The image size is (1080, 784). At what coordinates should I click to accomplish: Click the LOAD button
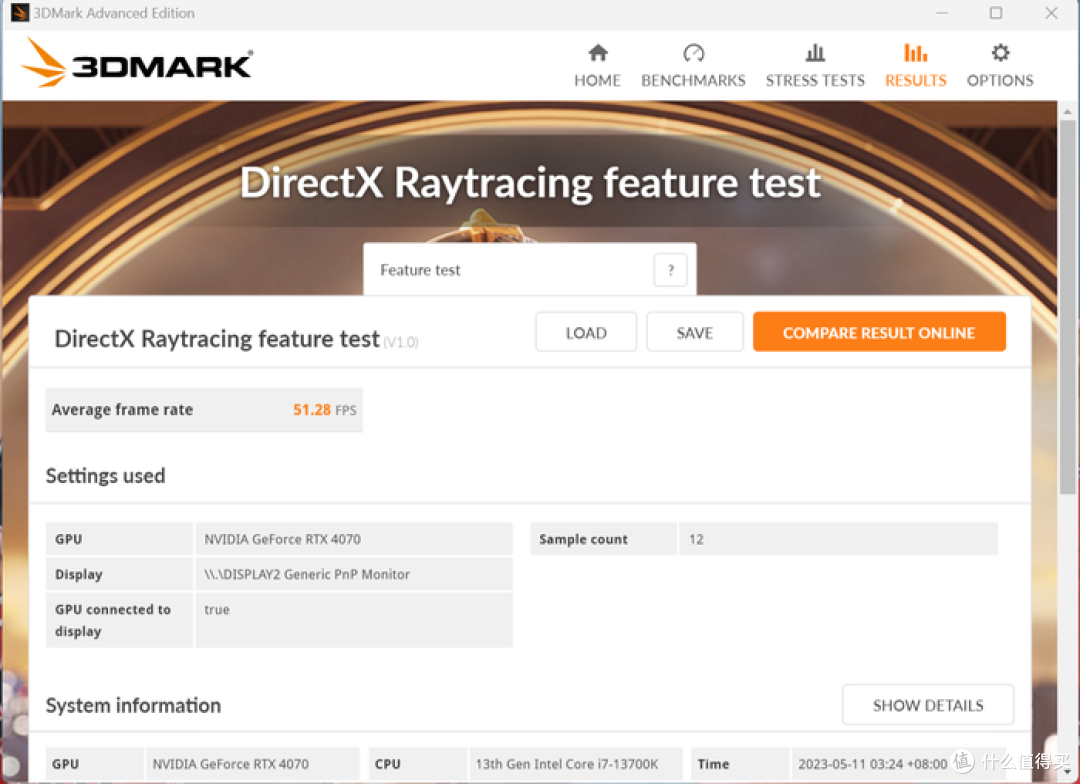tap(586, 332)
